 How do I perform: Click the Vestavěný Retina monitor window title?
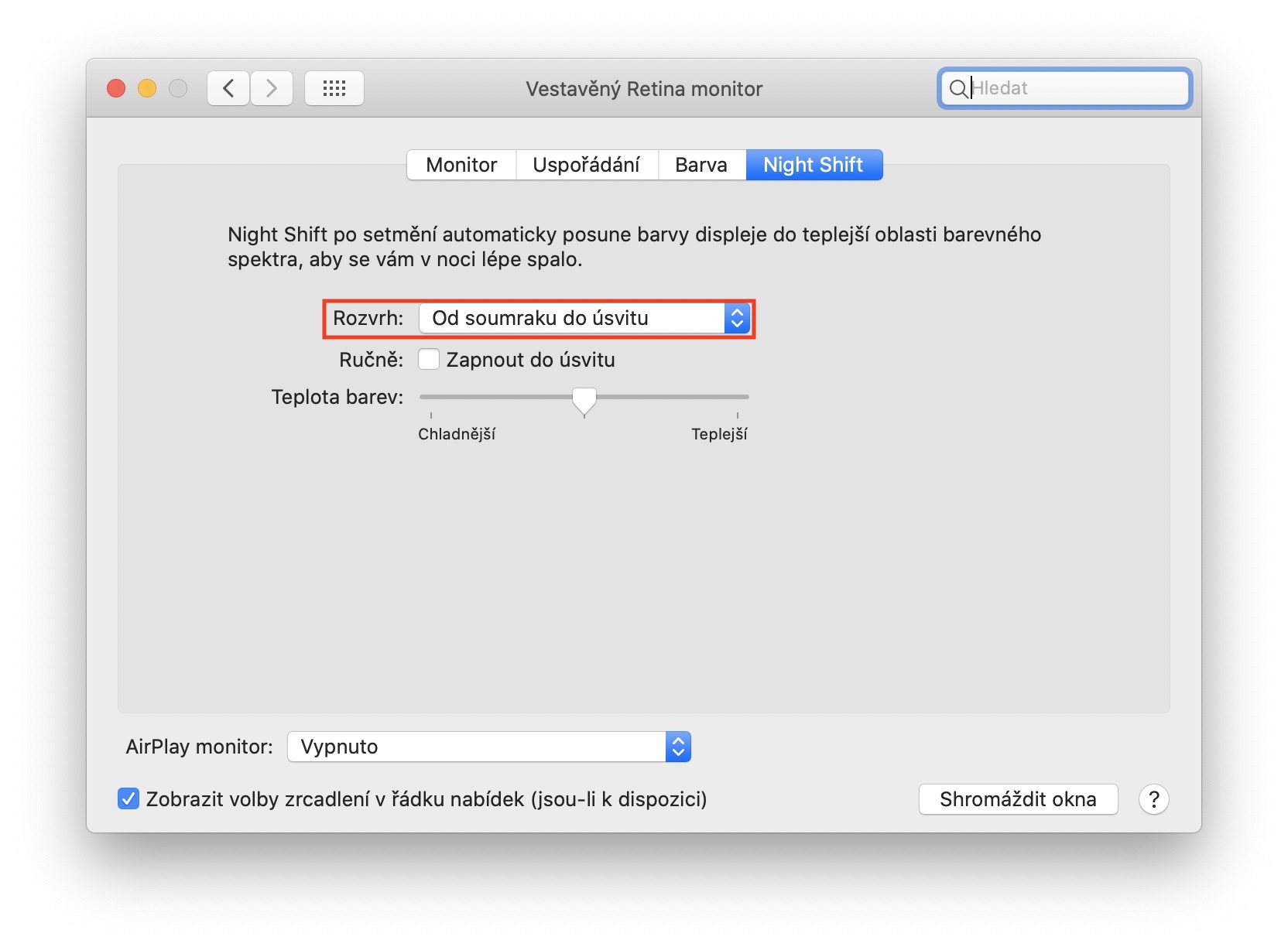[644, 89]
